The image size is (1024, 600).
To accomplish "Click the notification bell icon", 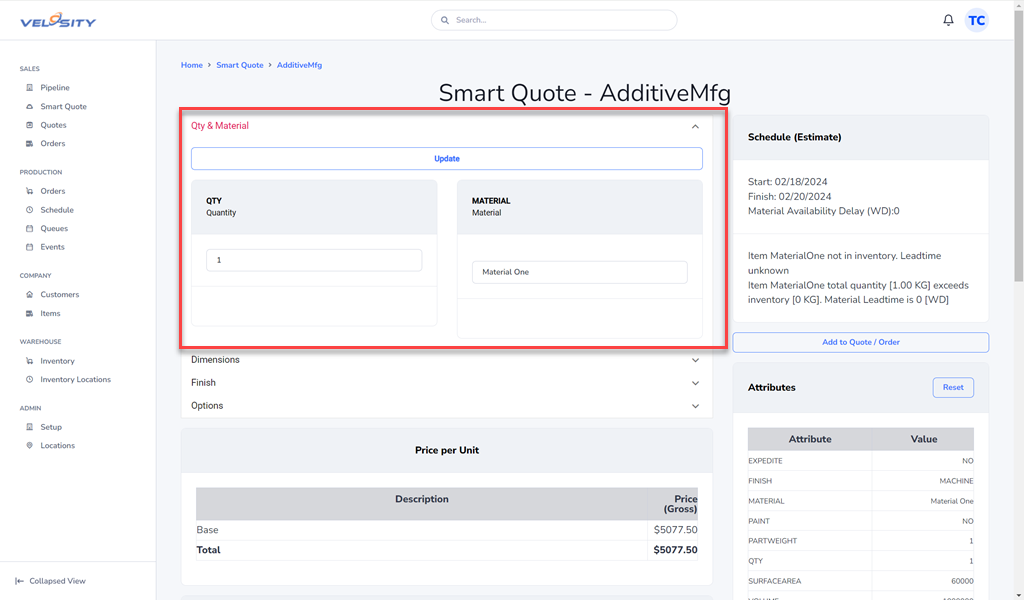I will click(x=948, y=20).
